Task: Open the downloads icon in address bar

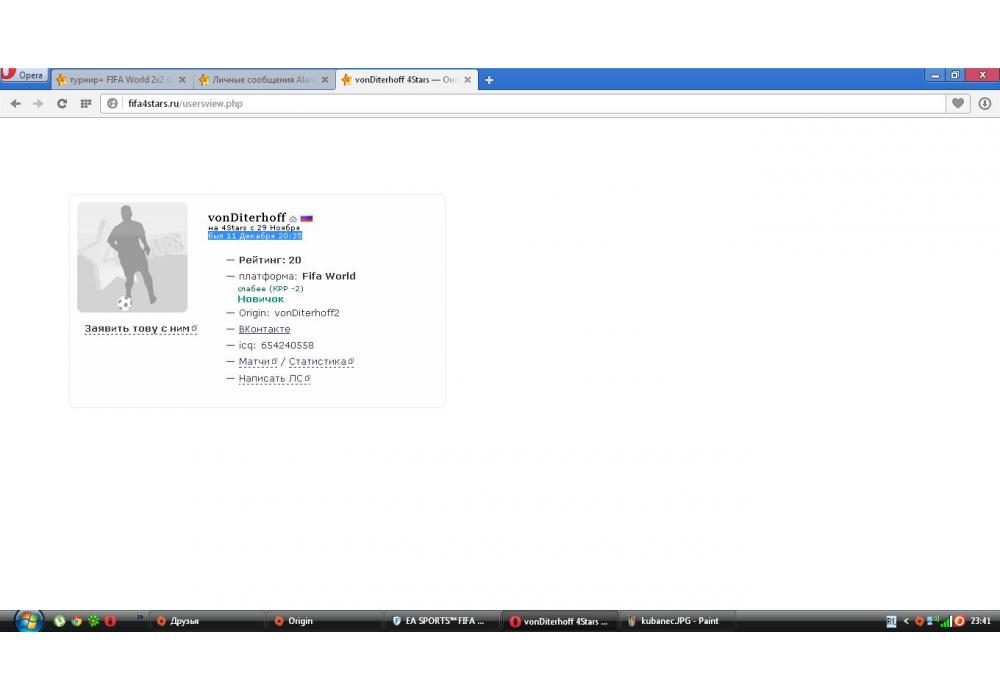Action: pyautogui.click(x=985, y=103)
